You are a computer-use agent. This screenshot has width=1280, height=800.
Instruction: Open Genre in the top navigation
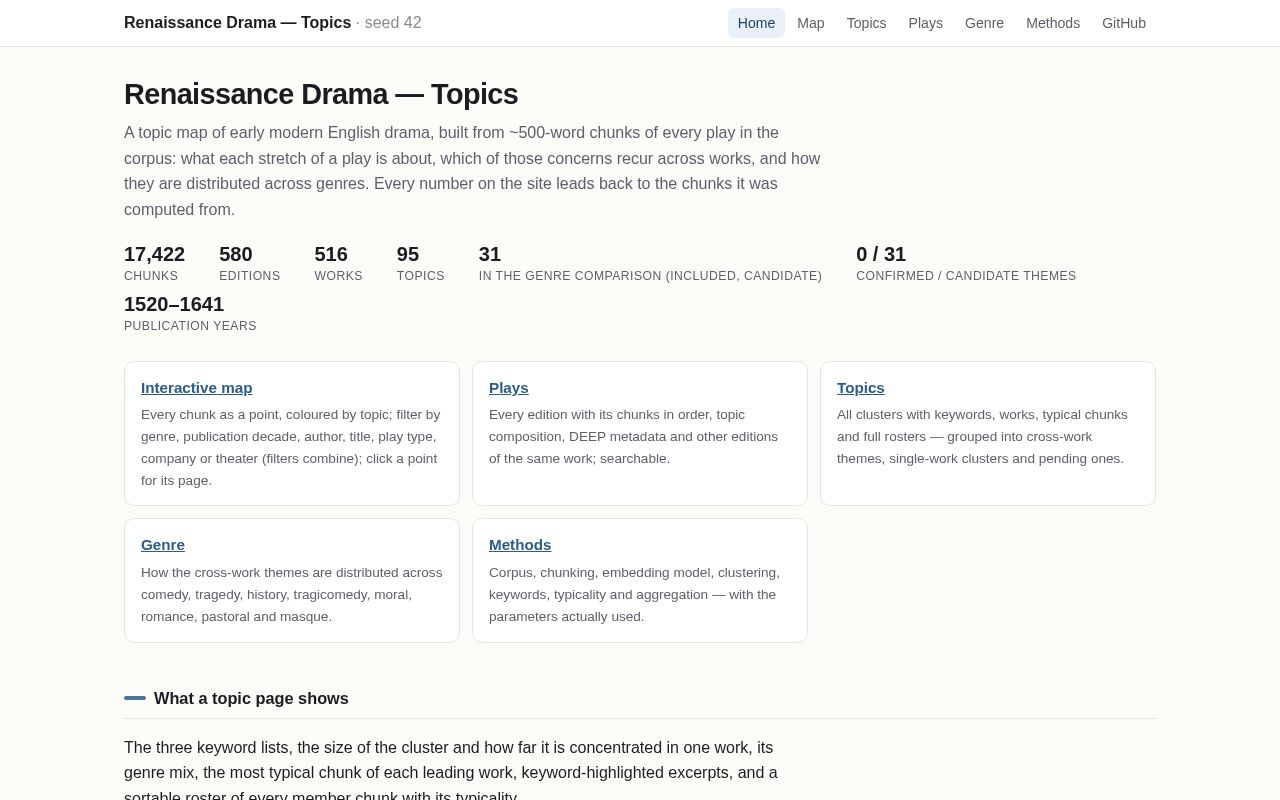click(984, 23)
